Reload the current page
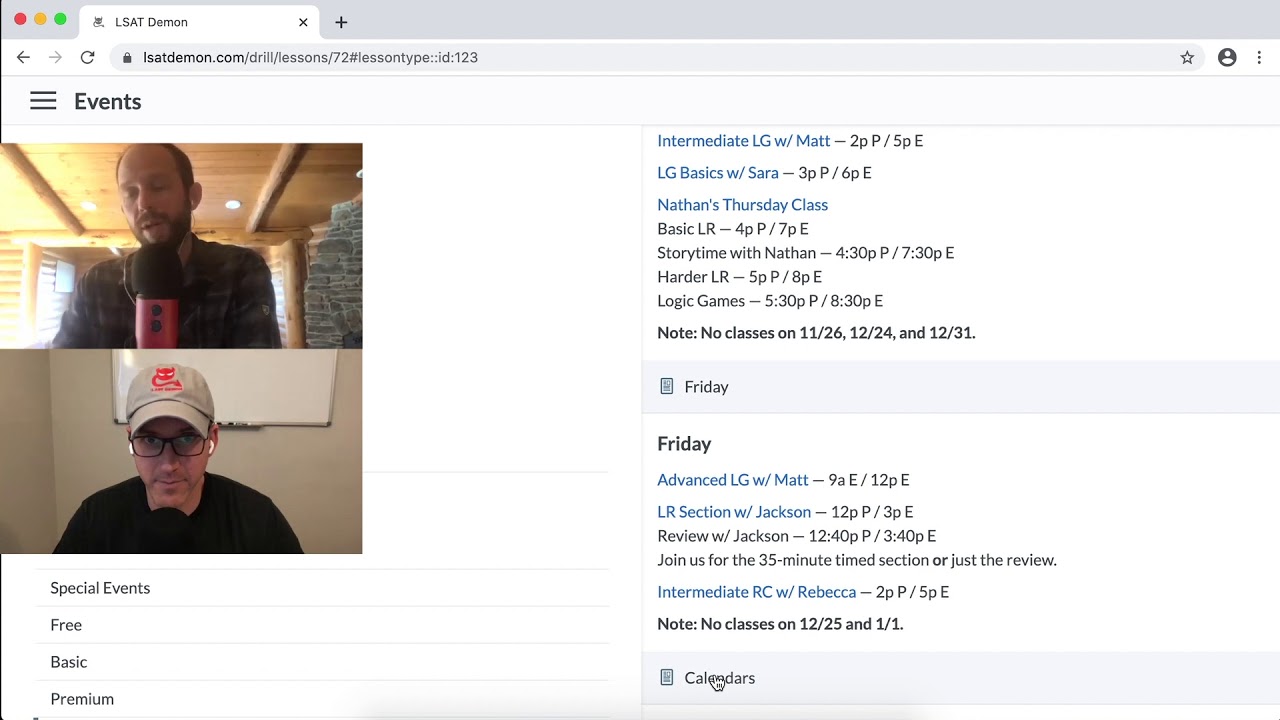The width and height of the screenshot is (1280, 720). click(87, 57)
